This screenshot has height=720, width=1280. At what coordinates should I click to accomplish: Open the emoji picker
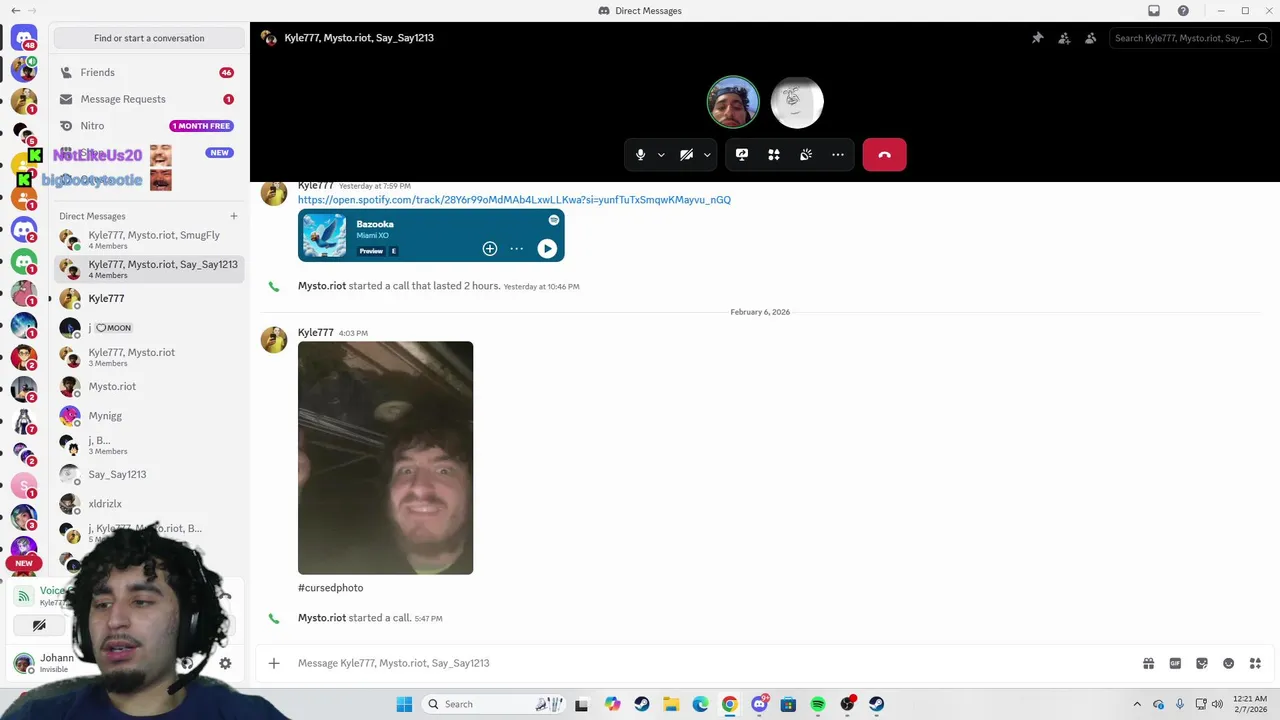1228,663
